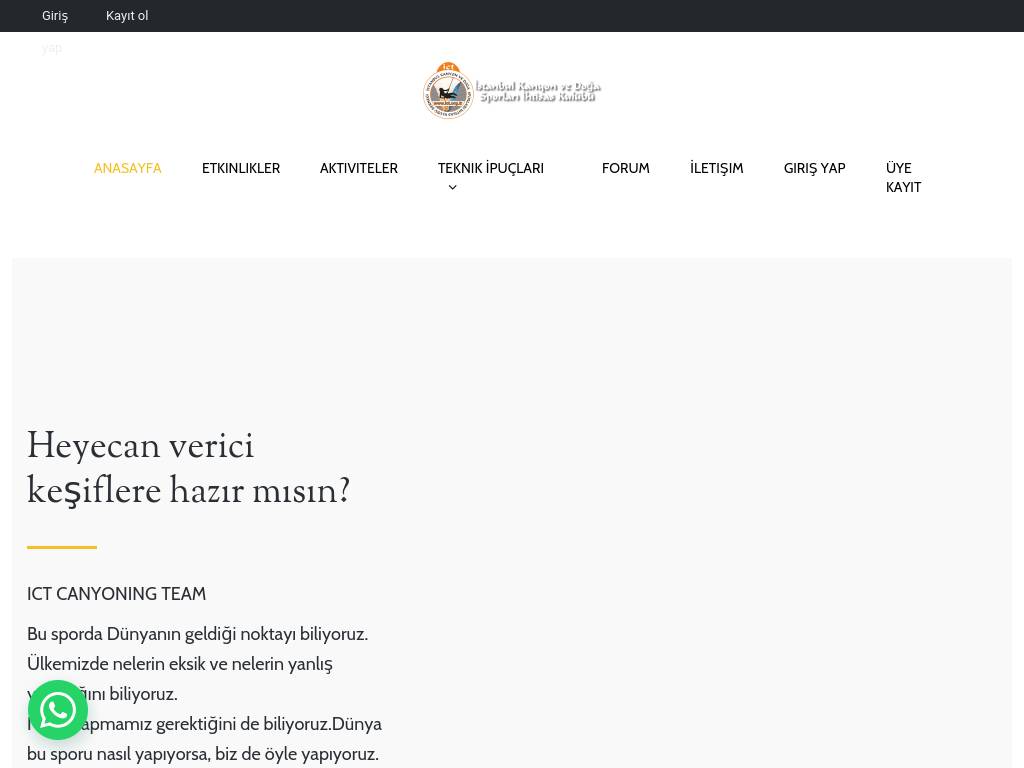
Task: Click the faint "yap" text below the top bar
Action: click(52, 48)
